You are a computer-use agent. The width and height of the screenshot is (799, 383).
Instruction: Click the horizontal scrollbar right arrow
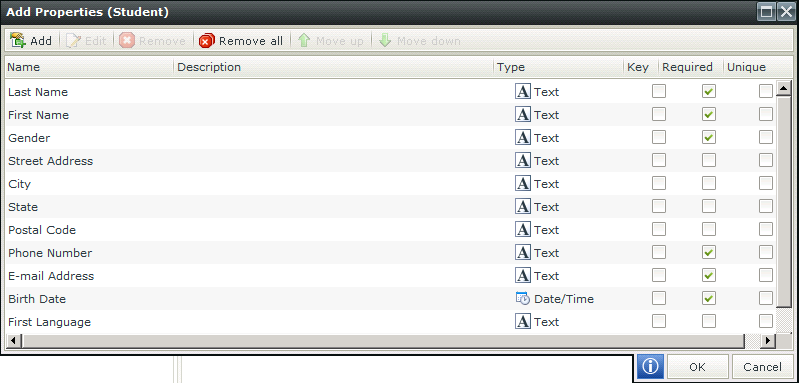pyautogui.click(x=767, y=340)
